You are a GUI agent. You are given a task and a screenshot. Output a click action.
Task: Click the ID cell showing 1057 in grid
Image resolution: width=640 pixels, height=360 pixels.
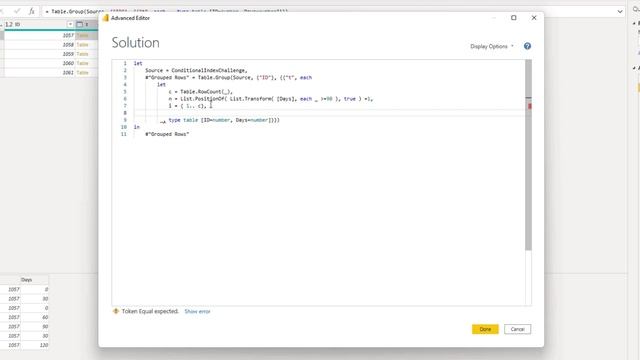40,36
